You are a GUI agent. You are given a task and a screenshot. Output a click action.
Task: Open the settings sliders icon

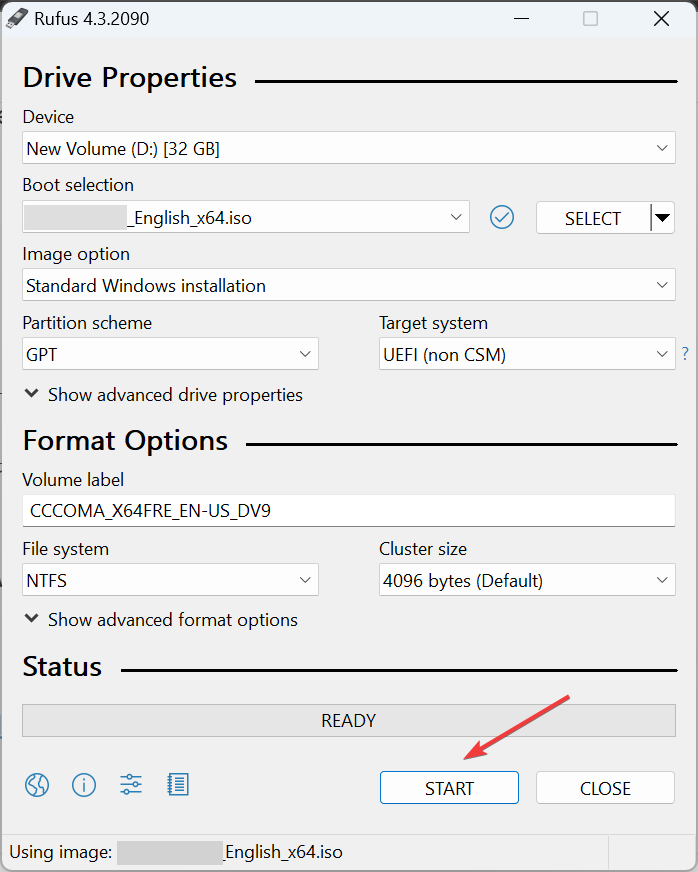[131, 785]
